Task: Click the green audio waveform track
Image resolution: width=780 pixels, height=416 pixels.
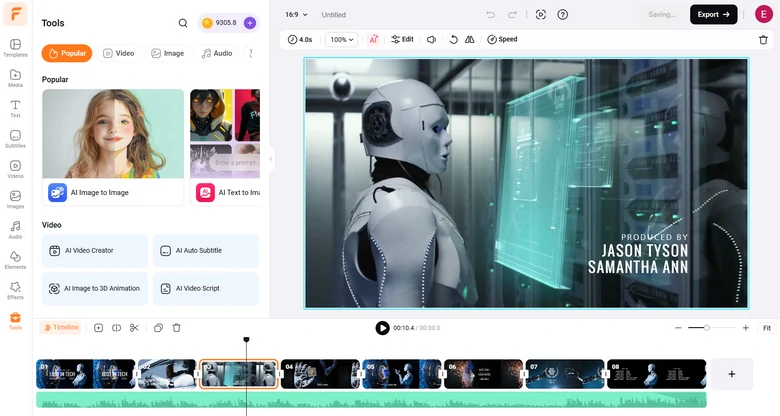Action: [371, 400]
